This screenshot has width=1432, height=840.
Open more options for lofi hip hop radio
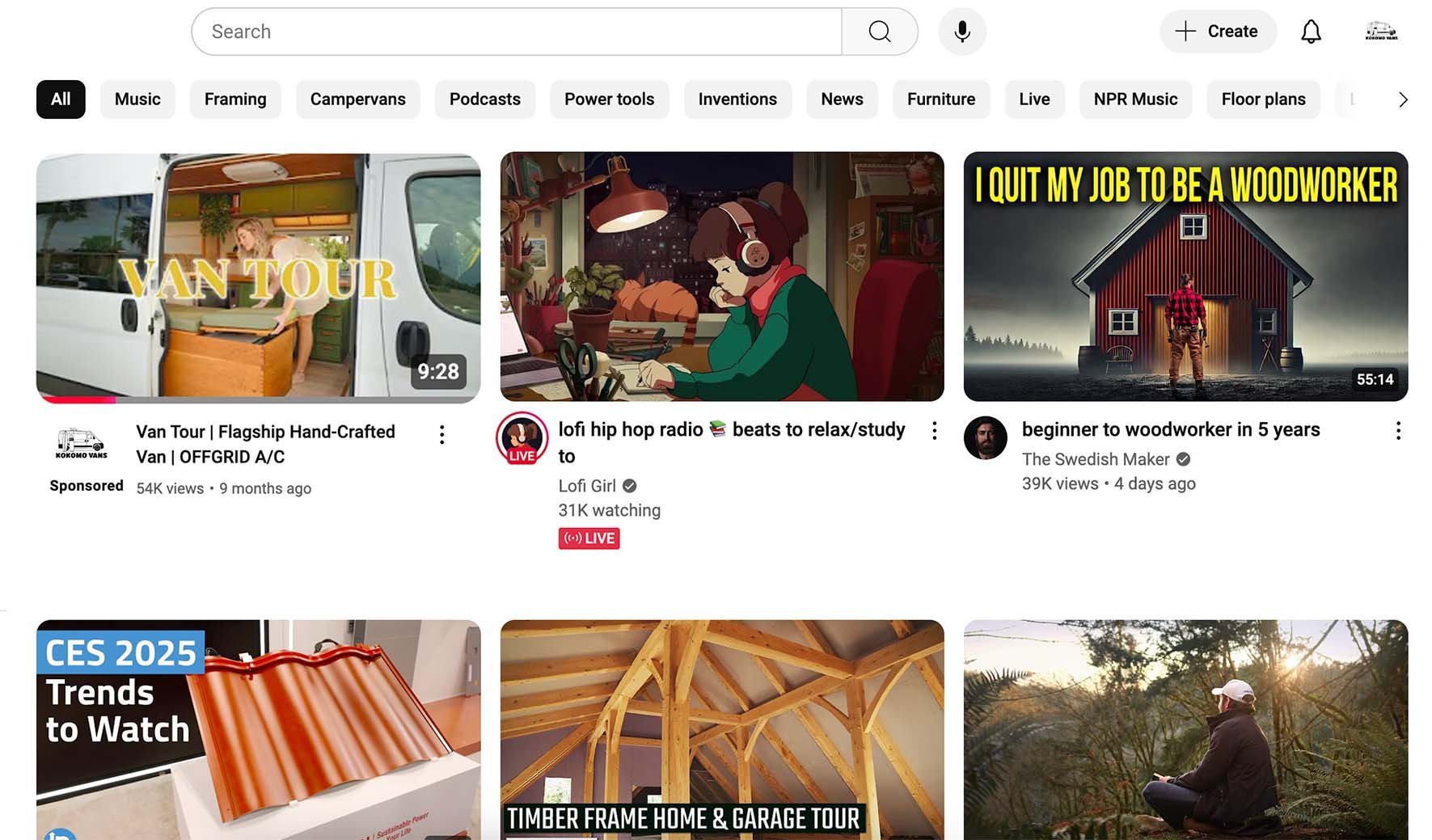(x=934, y=431)
